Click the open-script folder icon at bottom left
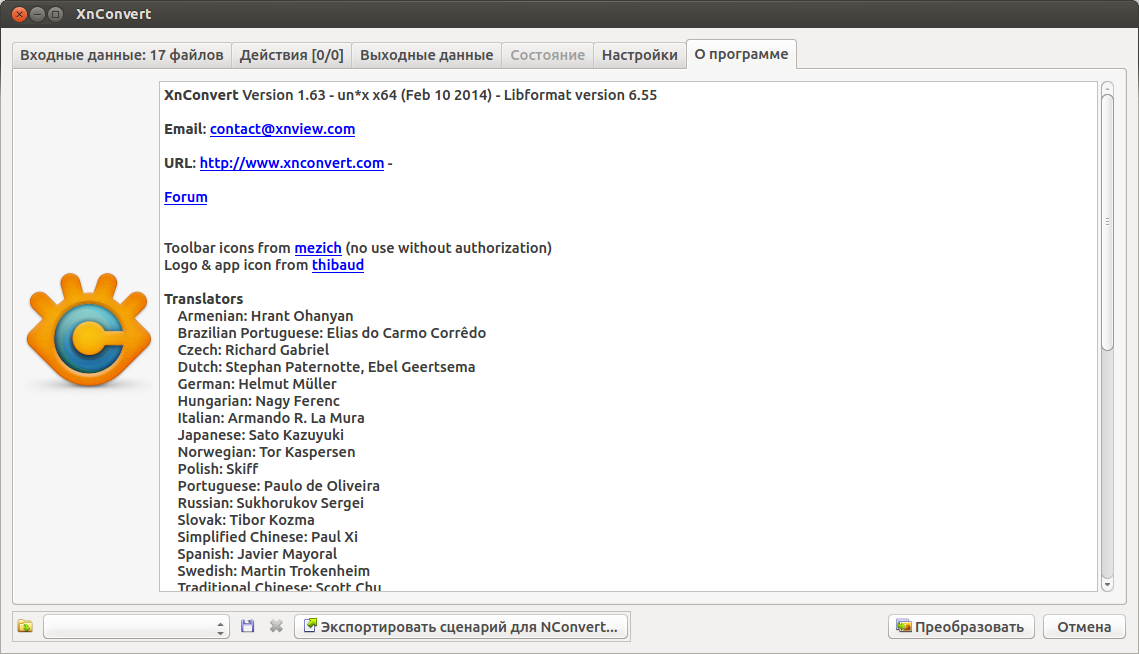 tap(25, 626)
